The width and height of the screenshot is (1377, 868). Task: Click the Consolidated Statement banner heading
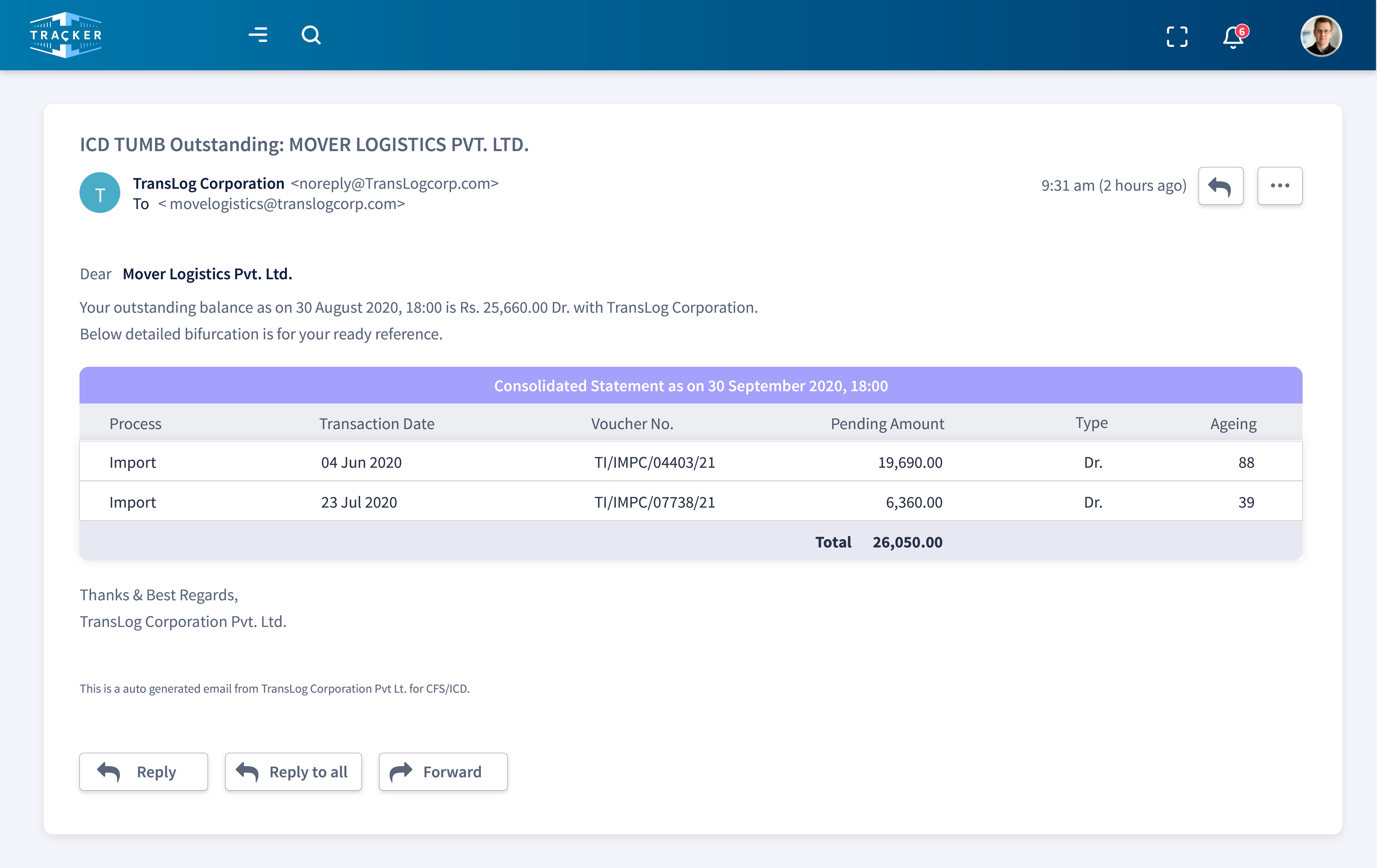[x=691, y=386]
